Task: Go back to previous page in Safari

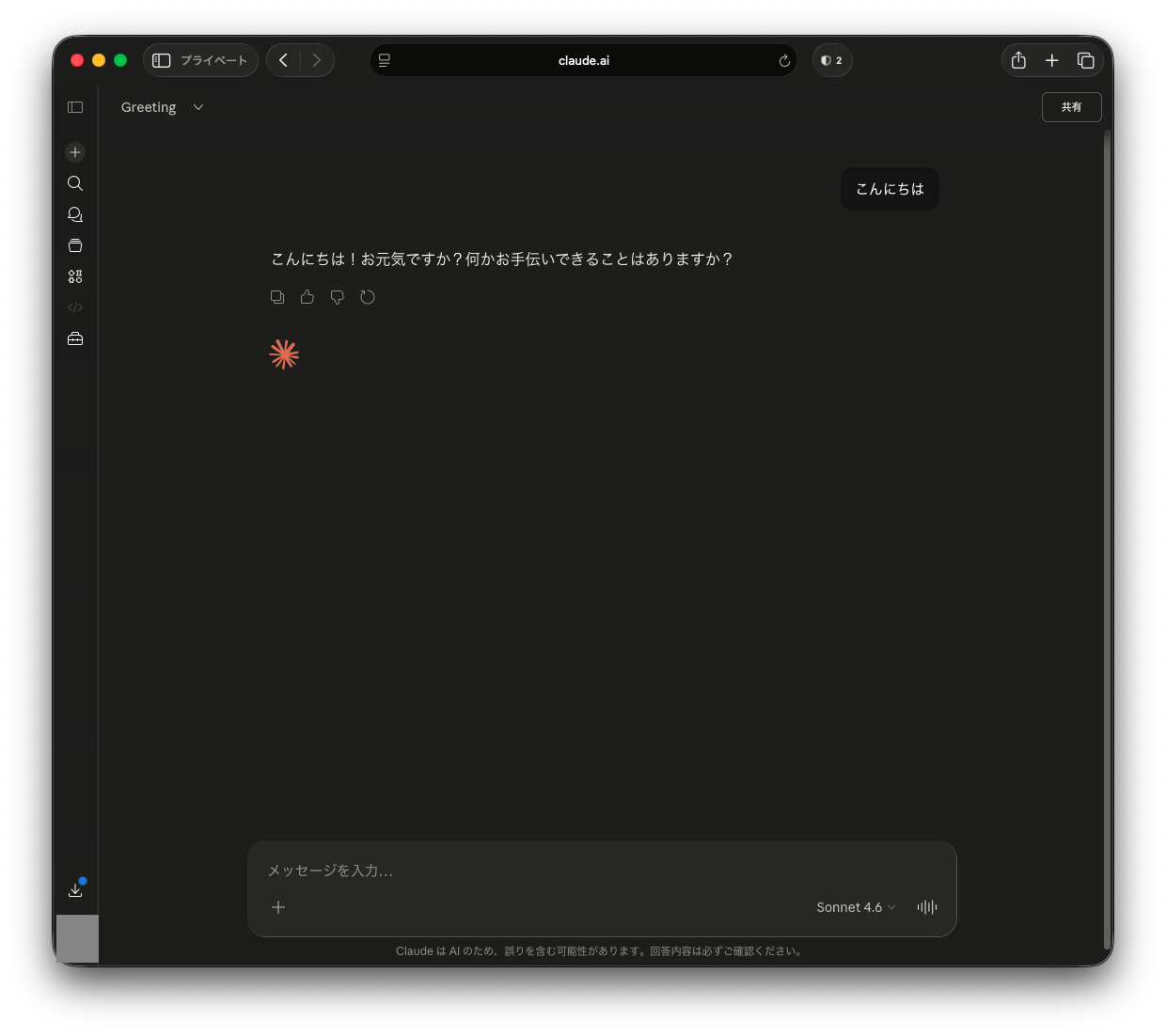Action: coord(283,60)
